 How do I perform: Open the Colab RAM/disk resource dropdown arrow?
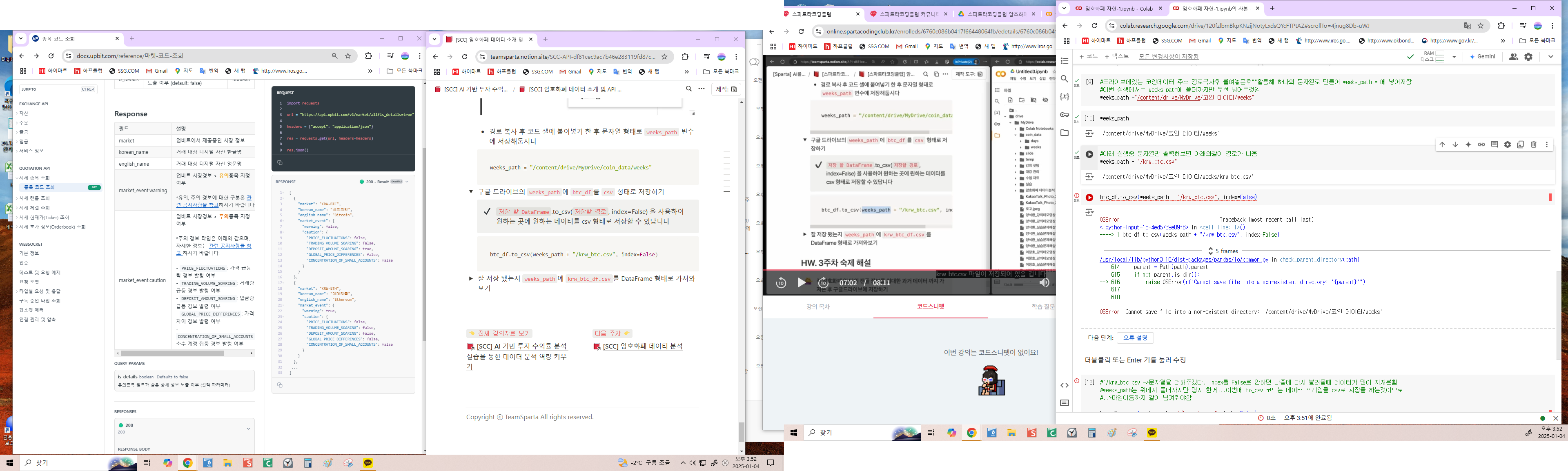(x=1454, y=57)
